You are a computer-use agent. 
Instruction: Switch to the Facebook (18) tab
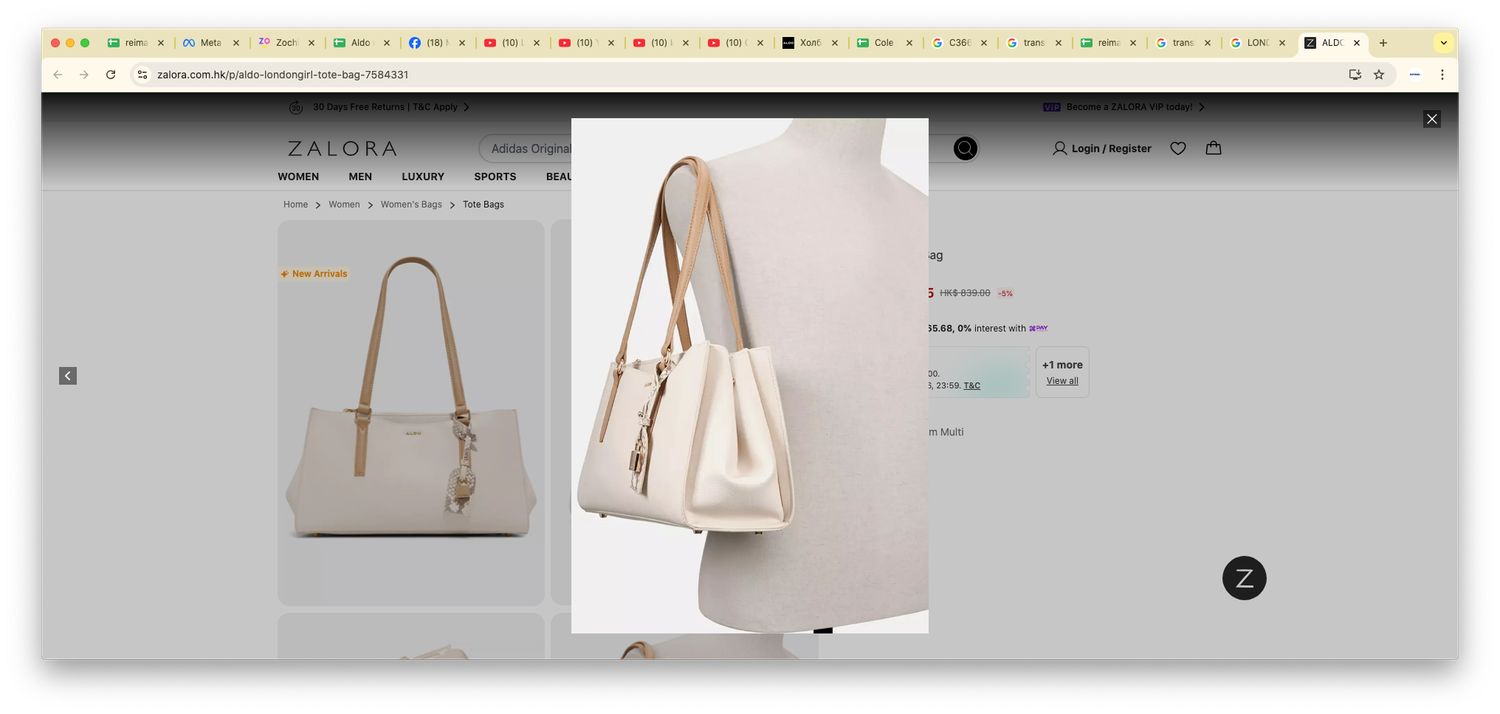point(435,43)
